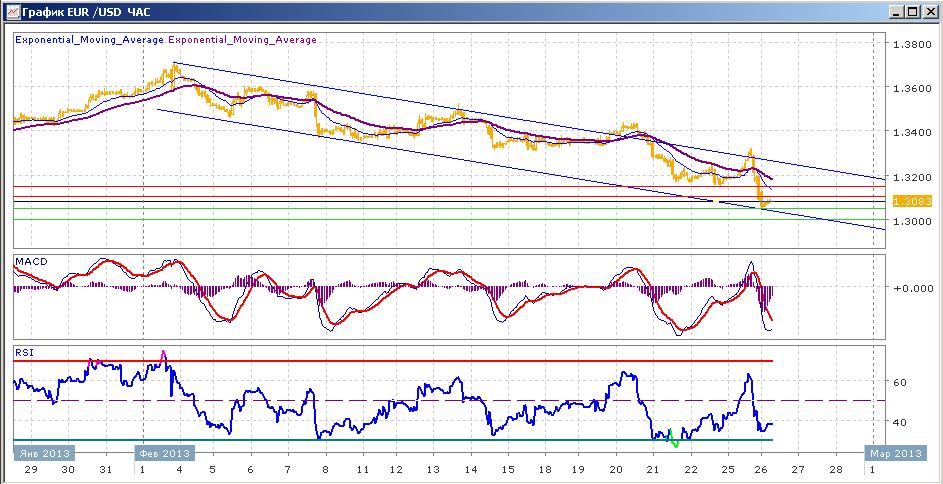Click date label 4 on time axis
943x484 pixels.
pos(179,470)
